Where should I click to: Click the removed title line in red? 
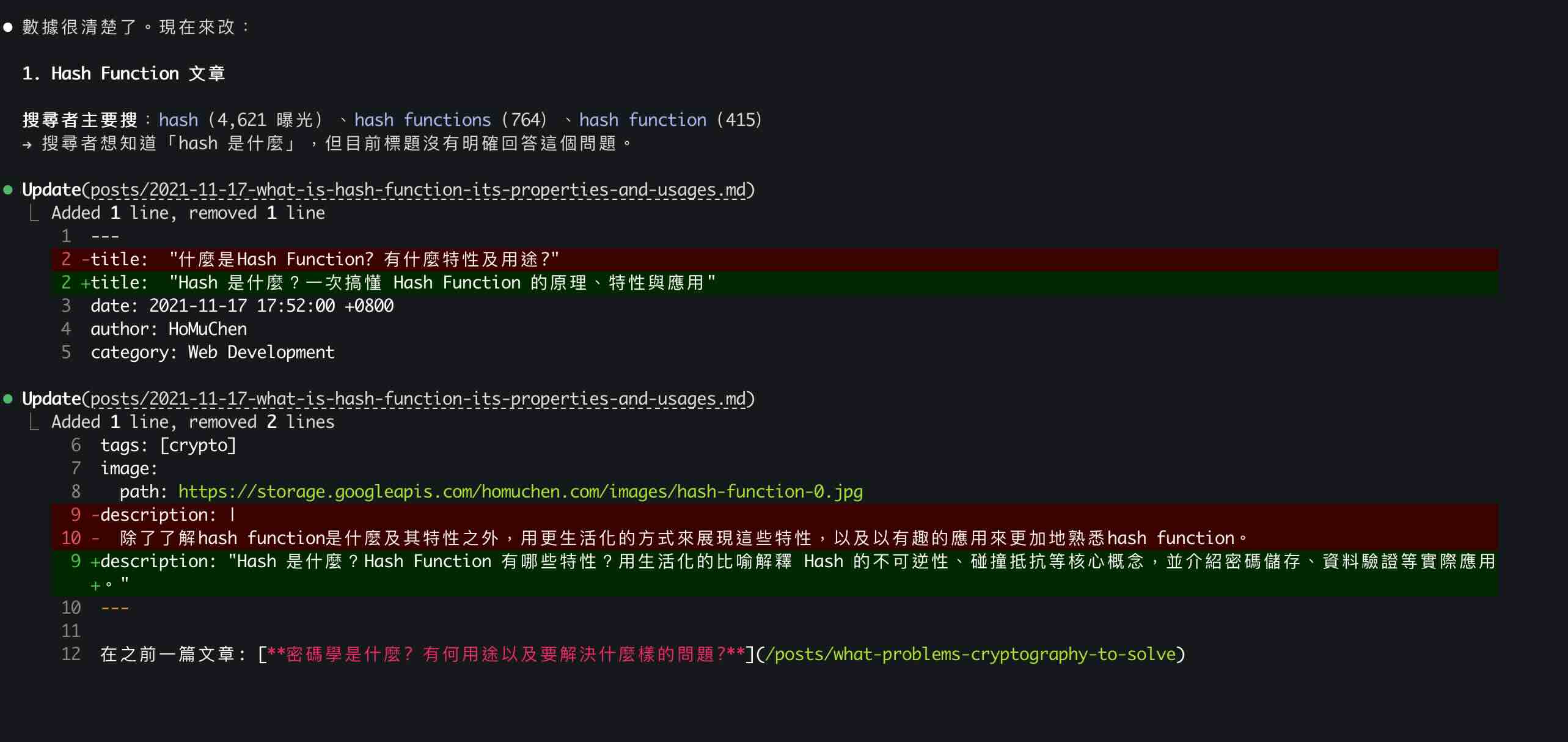[324, 259]
